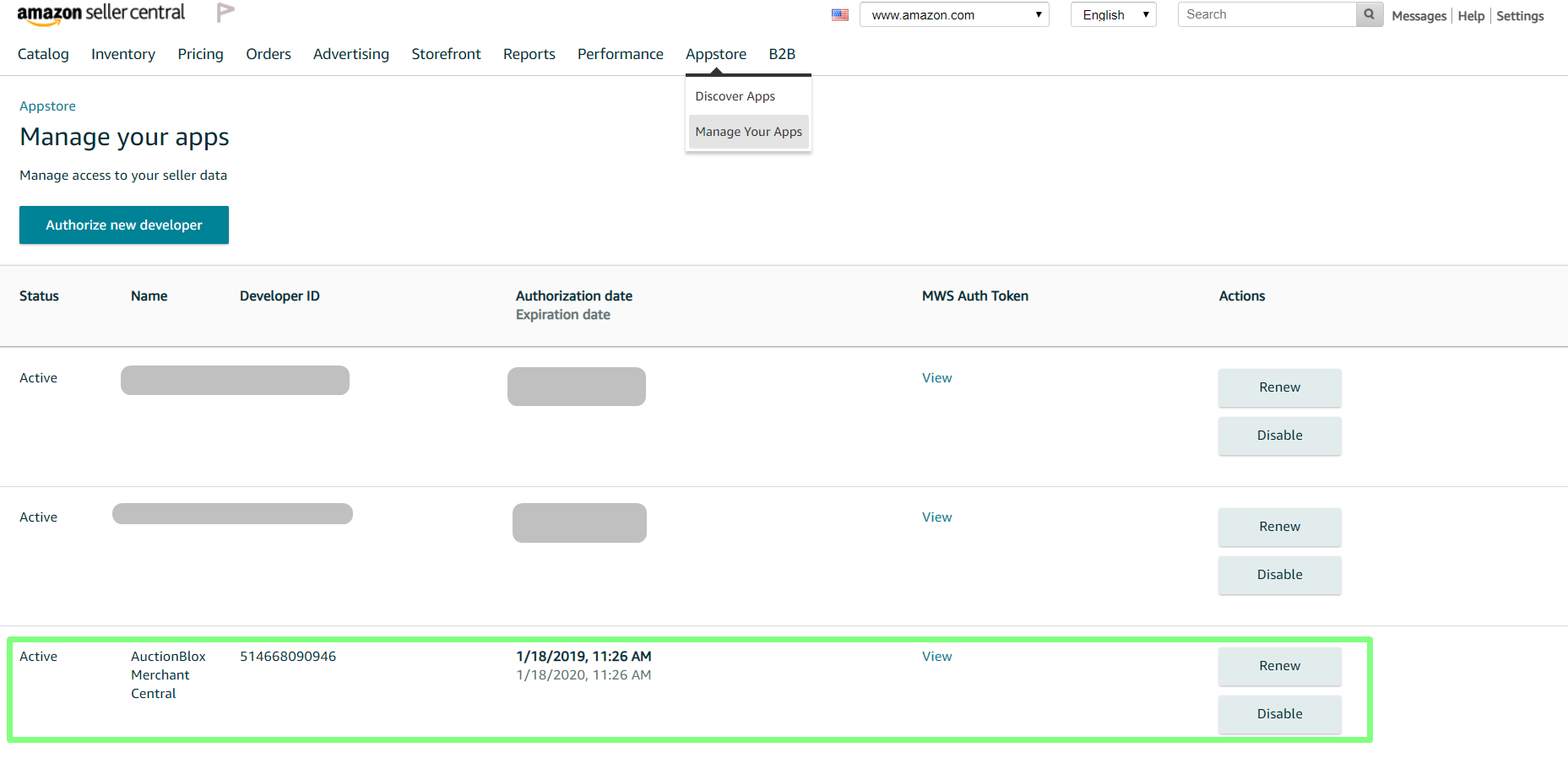
Task: Select Discover Apps from the dropdown
Action: point(735,96)
